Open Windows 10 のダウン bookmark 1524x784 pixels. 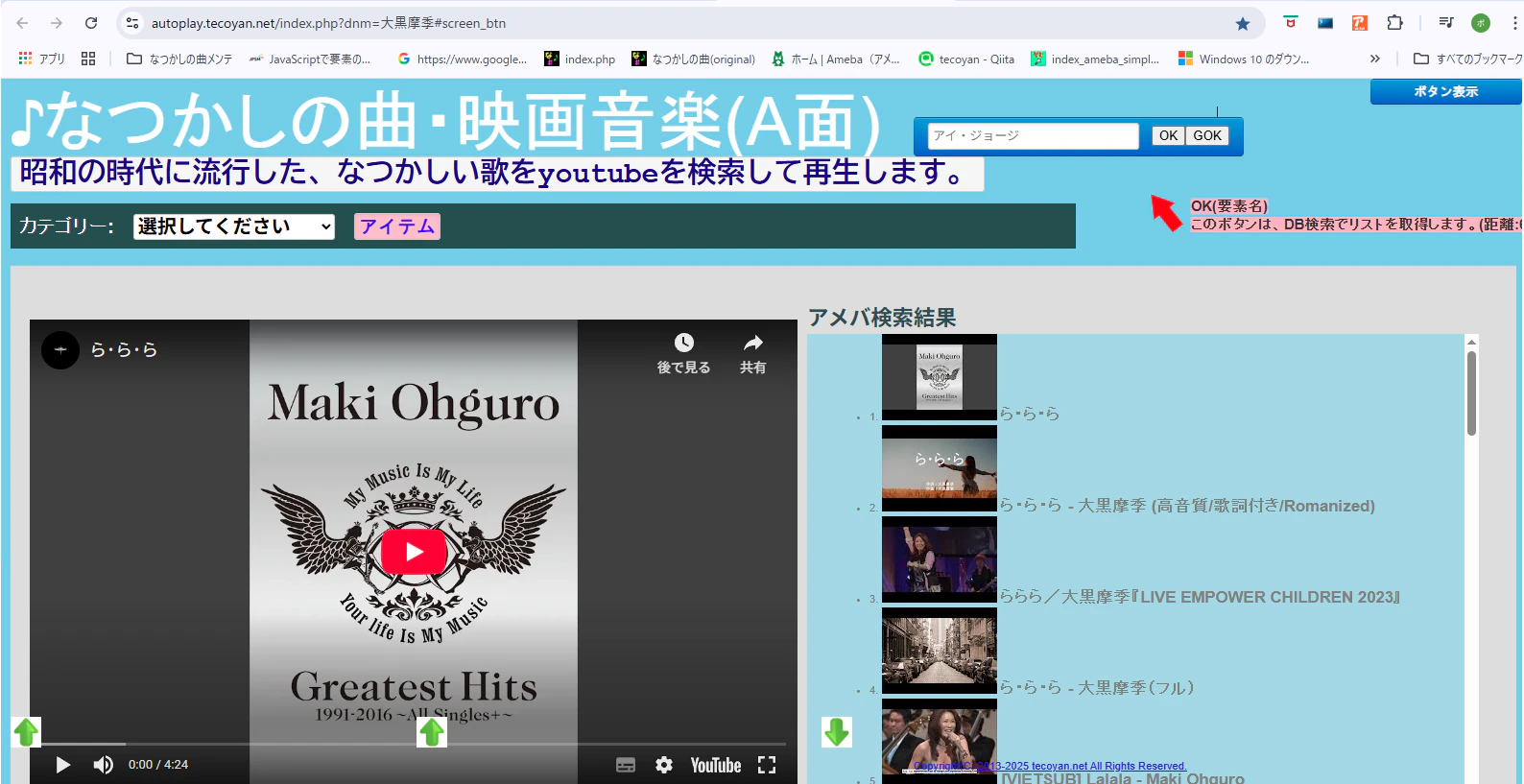point(1244,59)
